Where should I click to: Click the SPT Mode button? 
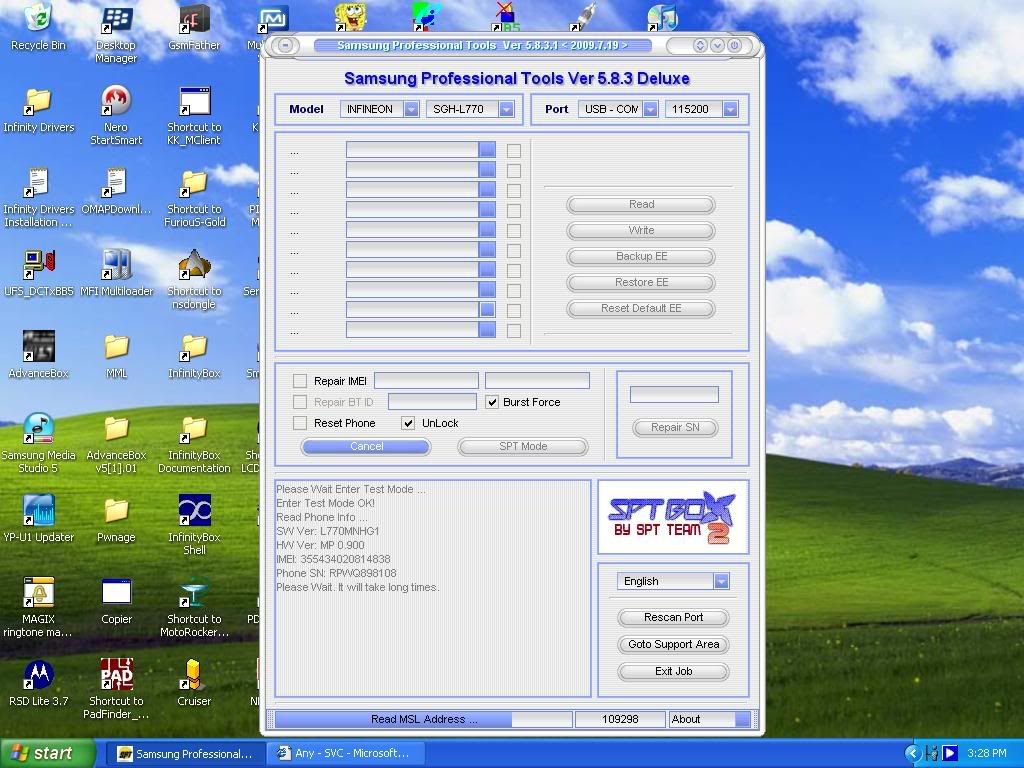522,446
